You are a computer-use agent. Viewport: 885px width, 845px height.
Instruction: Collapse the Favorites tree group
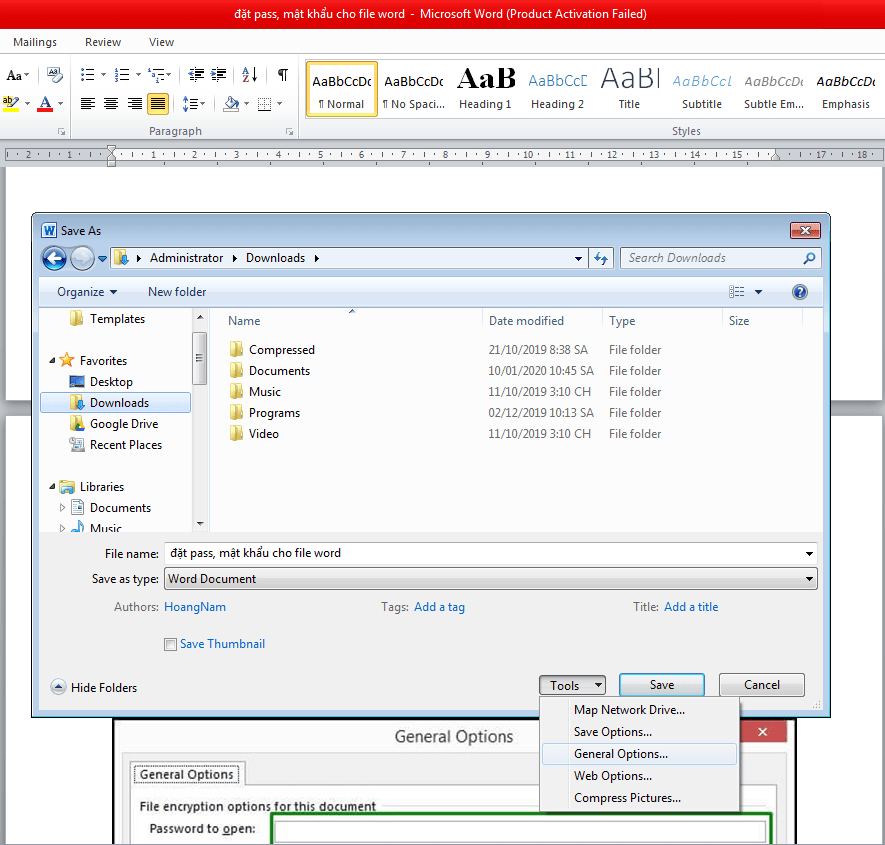point(52,360)
